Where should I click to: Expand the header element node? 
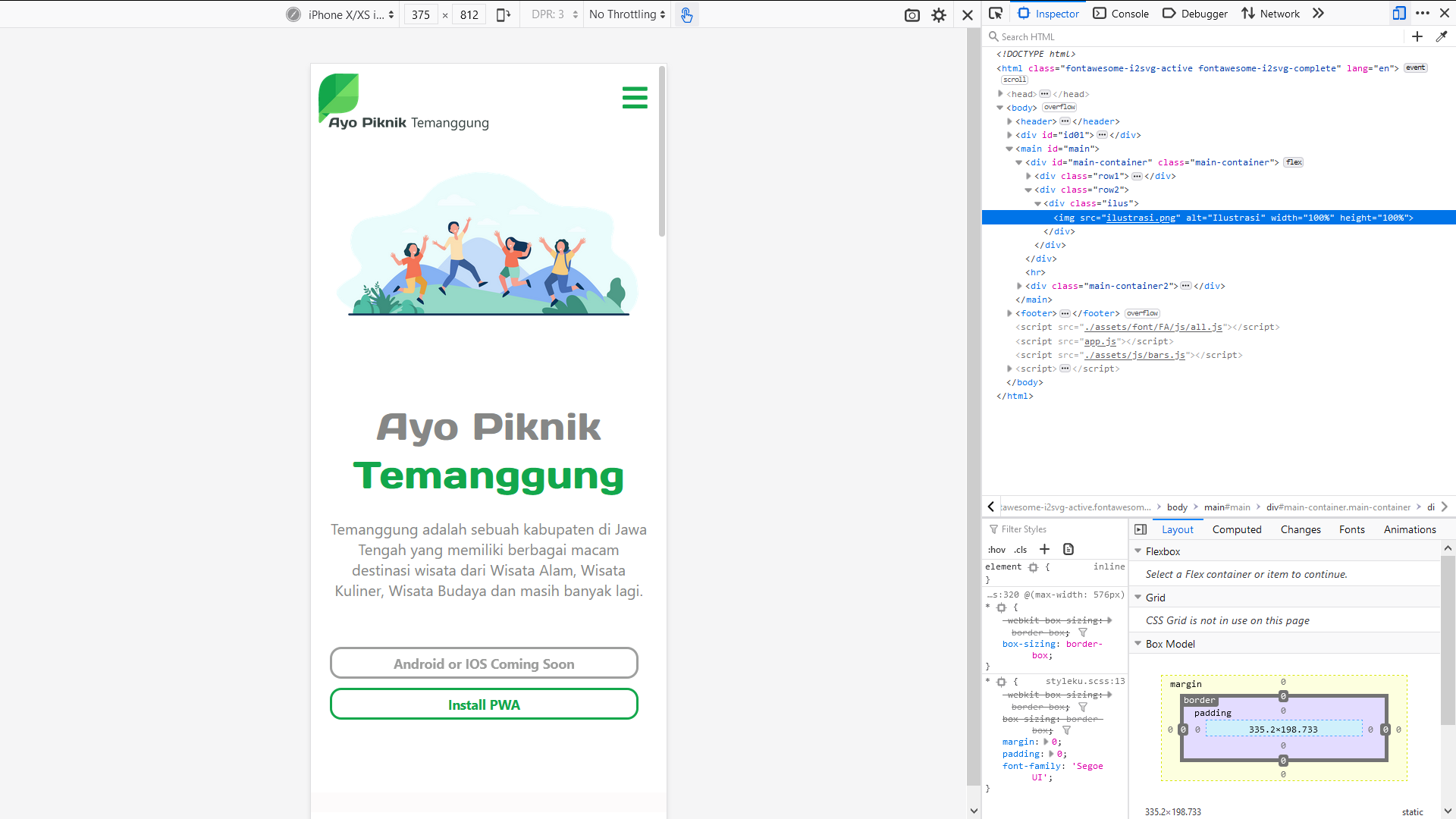click(x=1009, y=121)
